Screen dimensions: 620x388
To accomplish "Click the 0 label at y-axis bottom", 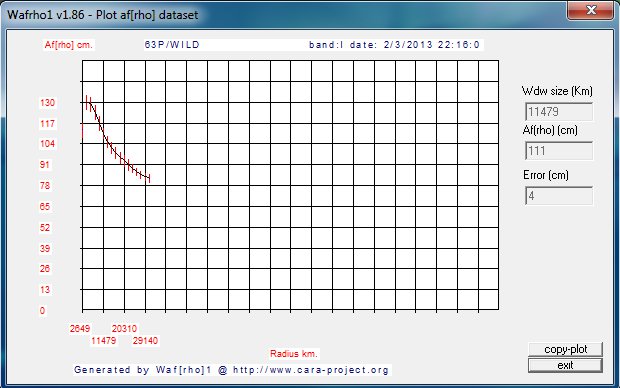I will 42,311.
